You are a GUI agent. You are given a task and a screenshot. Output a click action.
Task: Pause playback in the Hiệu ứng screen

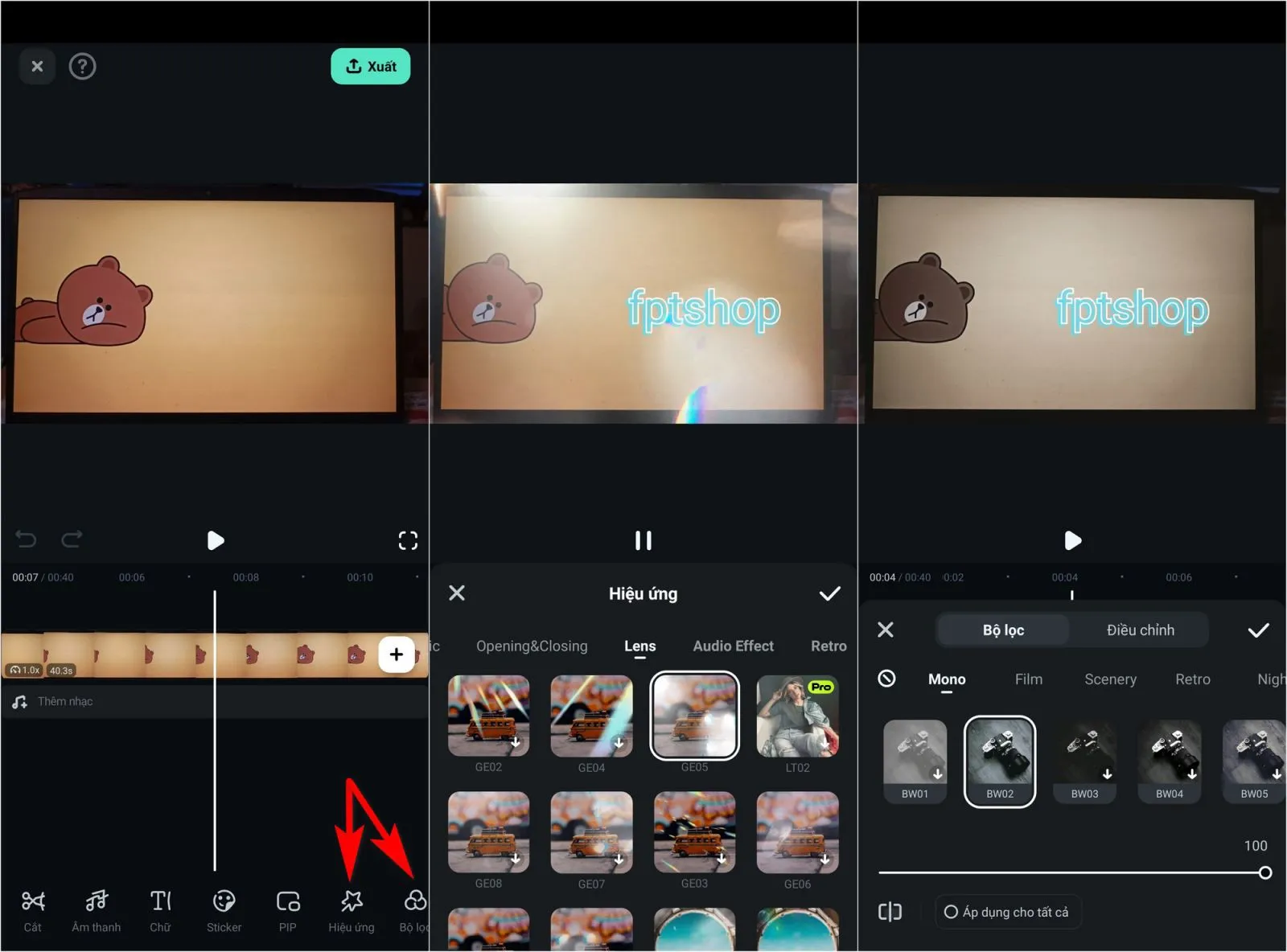pyautogui.click(x=643, y=540)
